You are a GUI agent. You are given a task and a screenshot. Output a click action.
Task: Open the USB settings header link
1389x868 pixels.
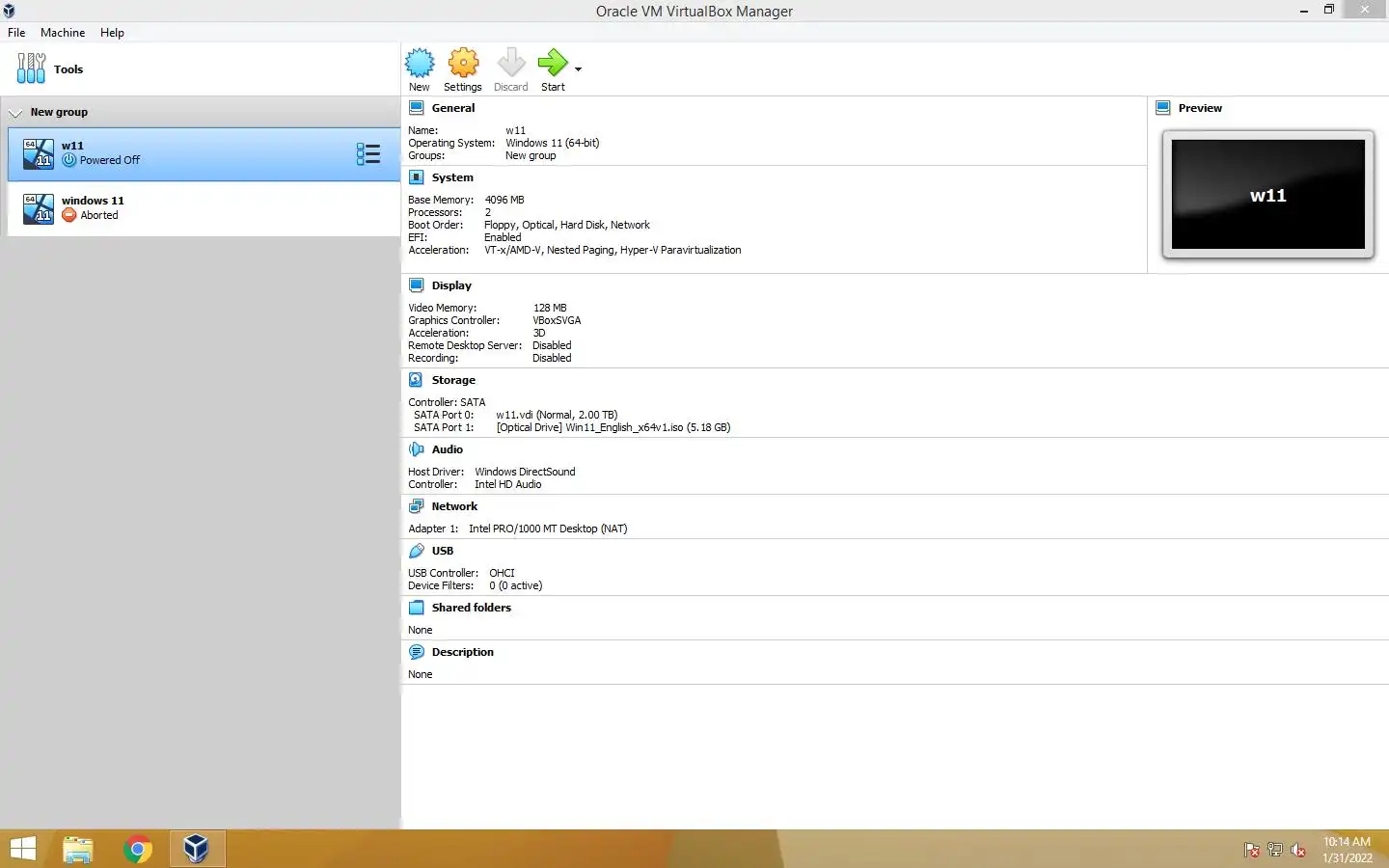coord(443,551)
